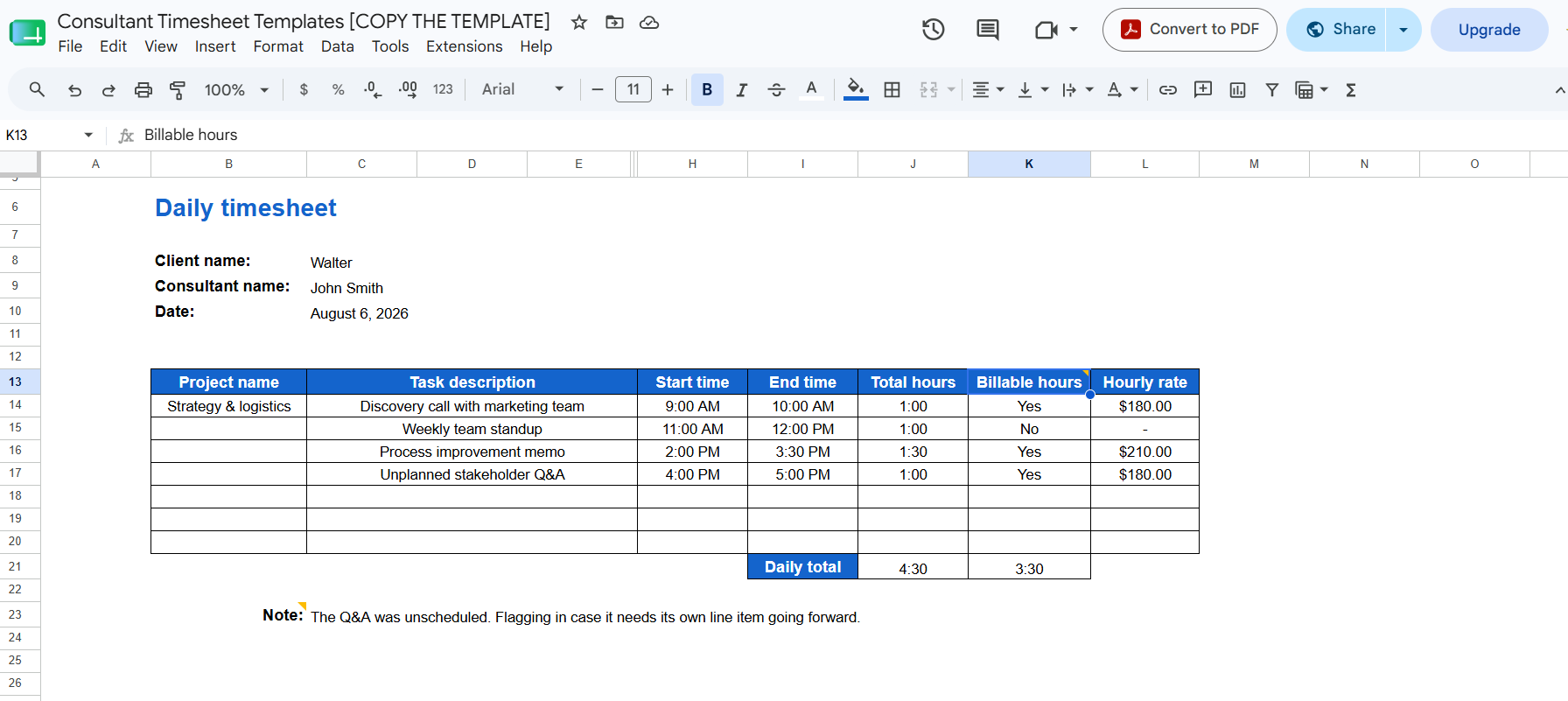Viewport: 1568px width, 701px height.
Task: Star this spreadsheet document
Action: point(579,23)
